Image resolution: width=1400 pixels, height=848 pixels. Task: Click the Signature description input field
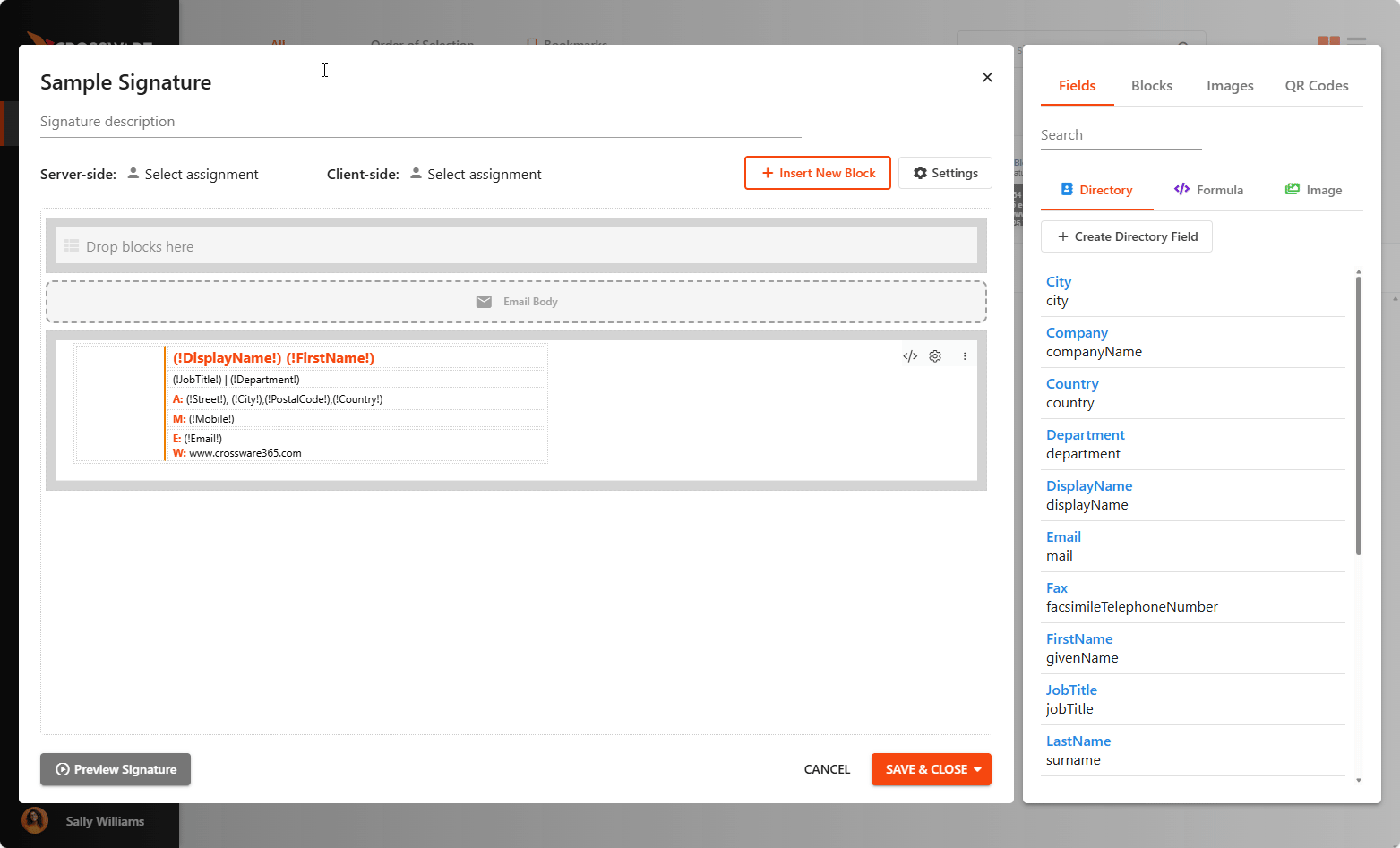pyautogui.click(x=420, y=122)
